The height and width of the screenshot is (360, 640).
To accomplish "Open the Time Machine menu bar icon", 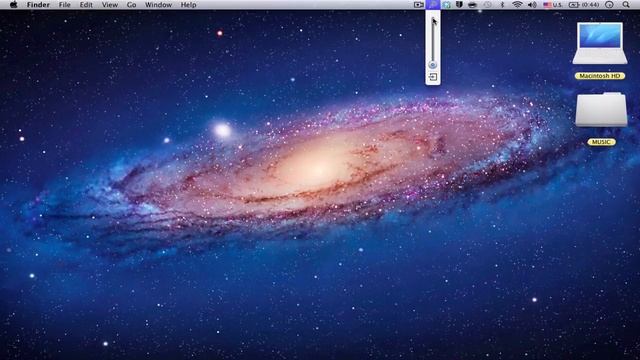I will (x=487, y=5).
